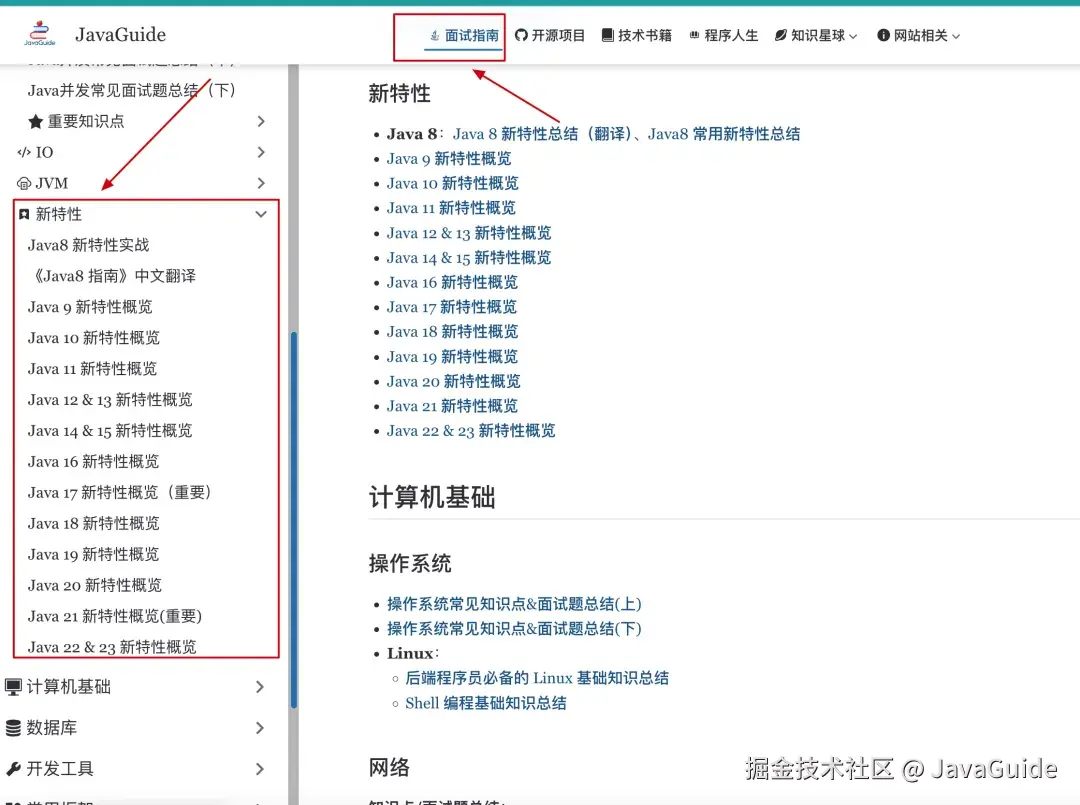Open the 网站相关 dropdown arrow

pos(956,36)
